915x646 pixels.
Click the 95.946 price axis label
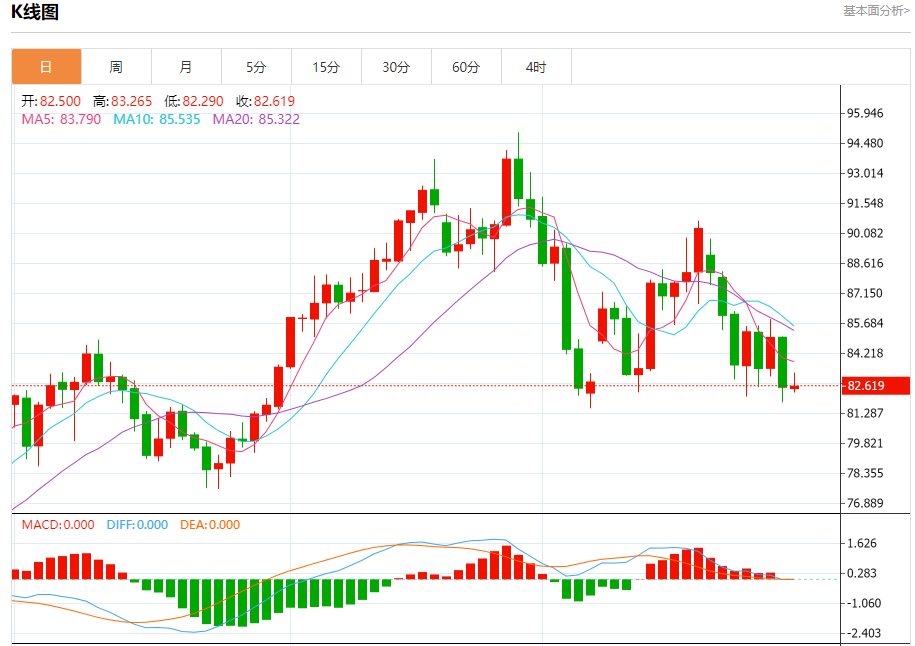tap(865, 113)
